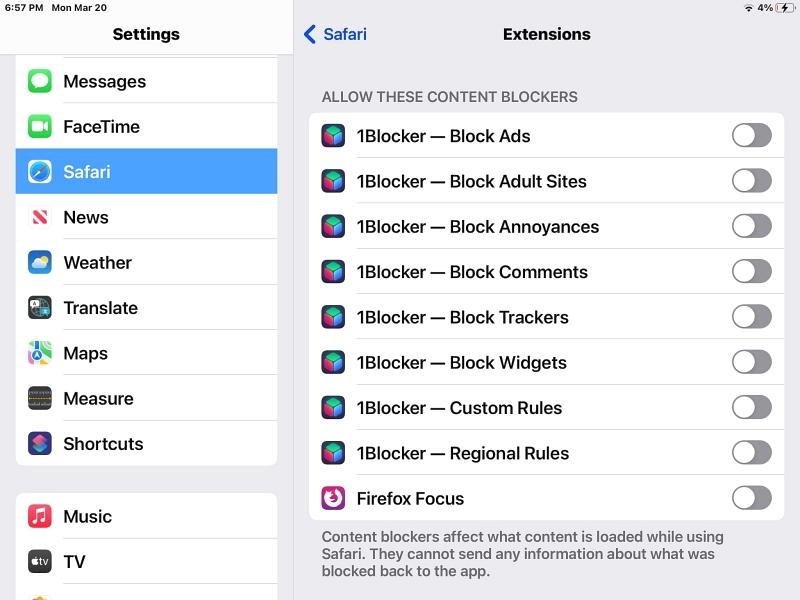Open TV settings in the sidebar
The image size is (800, 600).
[146, 562]
